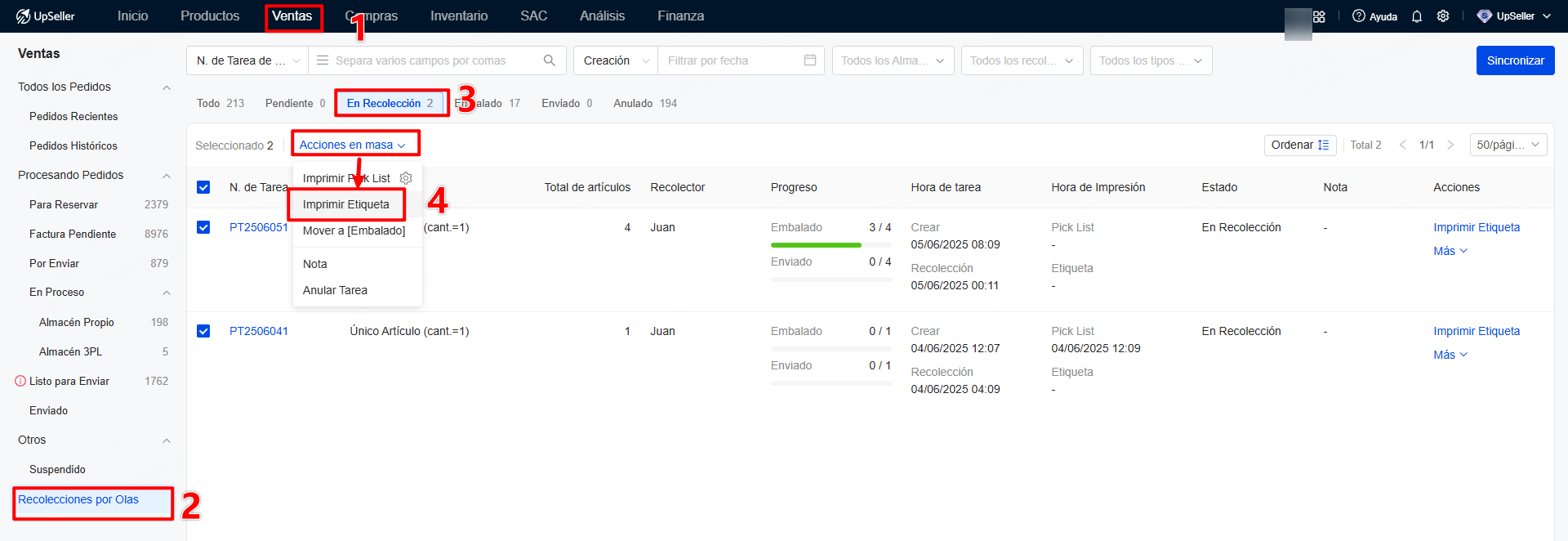The image size is (1568, 541).
Task: Click the Sincronizar button
Action: pyautogui.click(x=1515, y=60)
